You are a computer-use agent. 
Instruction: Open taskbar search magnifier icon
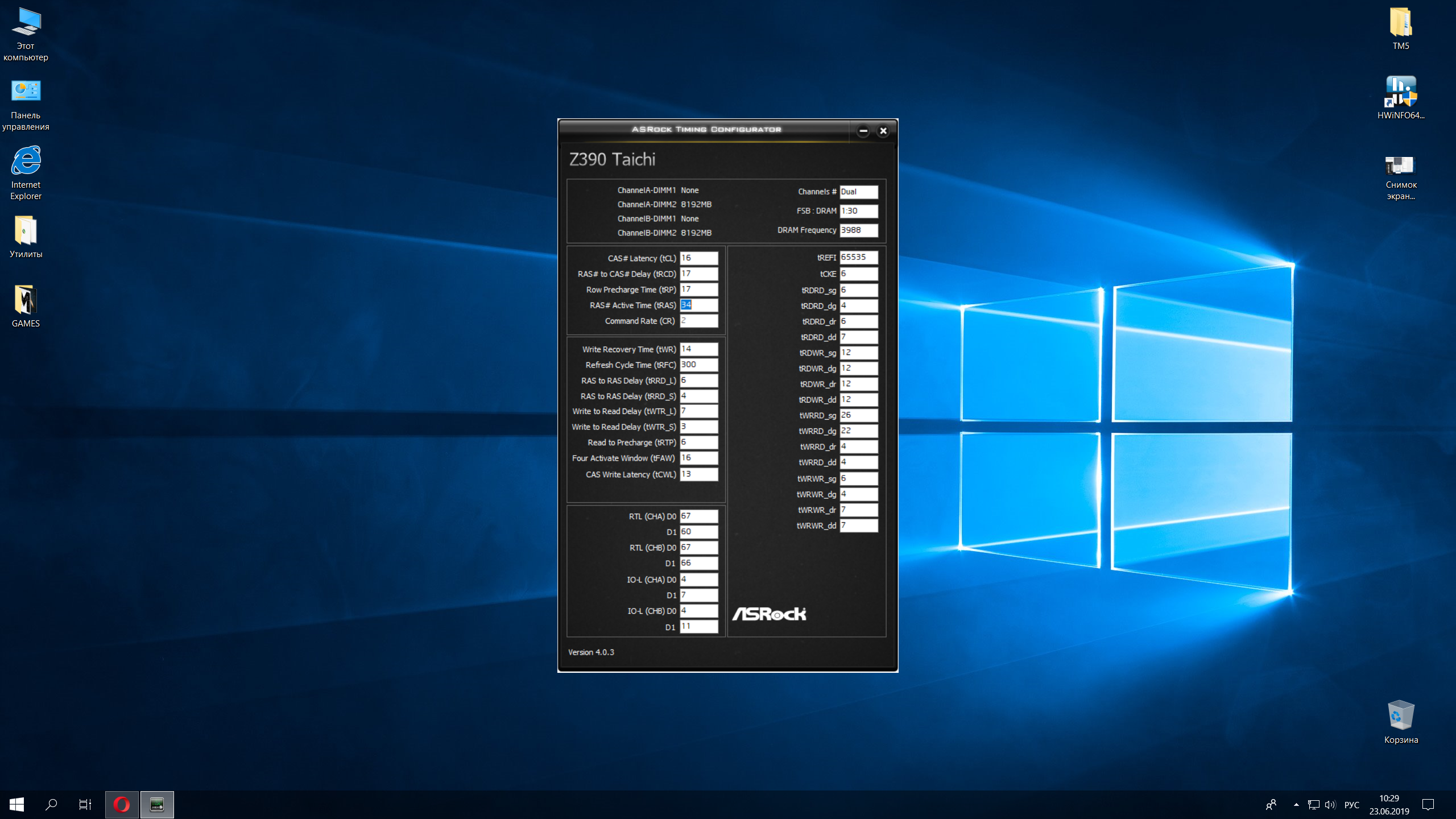(x=51, y=804)
